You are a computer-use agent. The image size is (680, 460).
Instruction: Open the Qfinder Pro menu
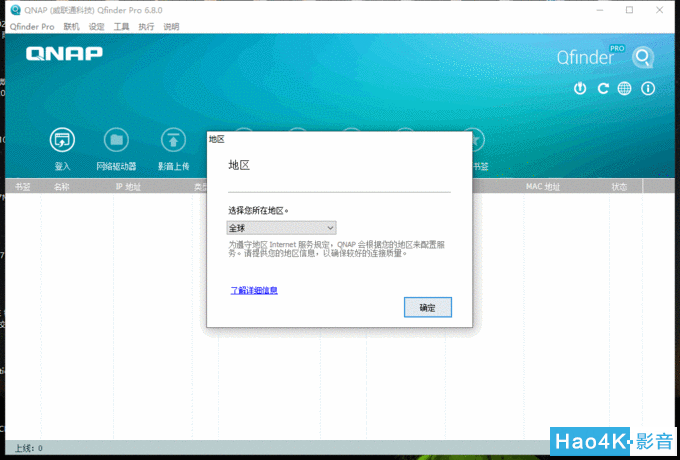pos(32,26)
